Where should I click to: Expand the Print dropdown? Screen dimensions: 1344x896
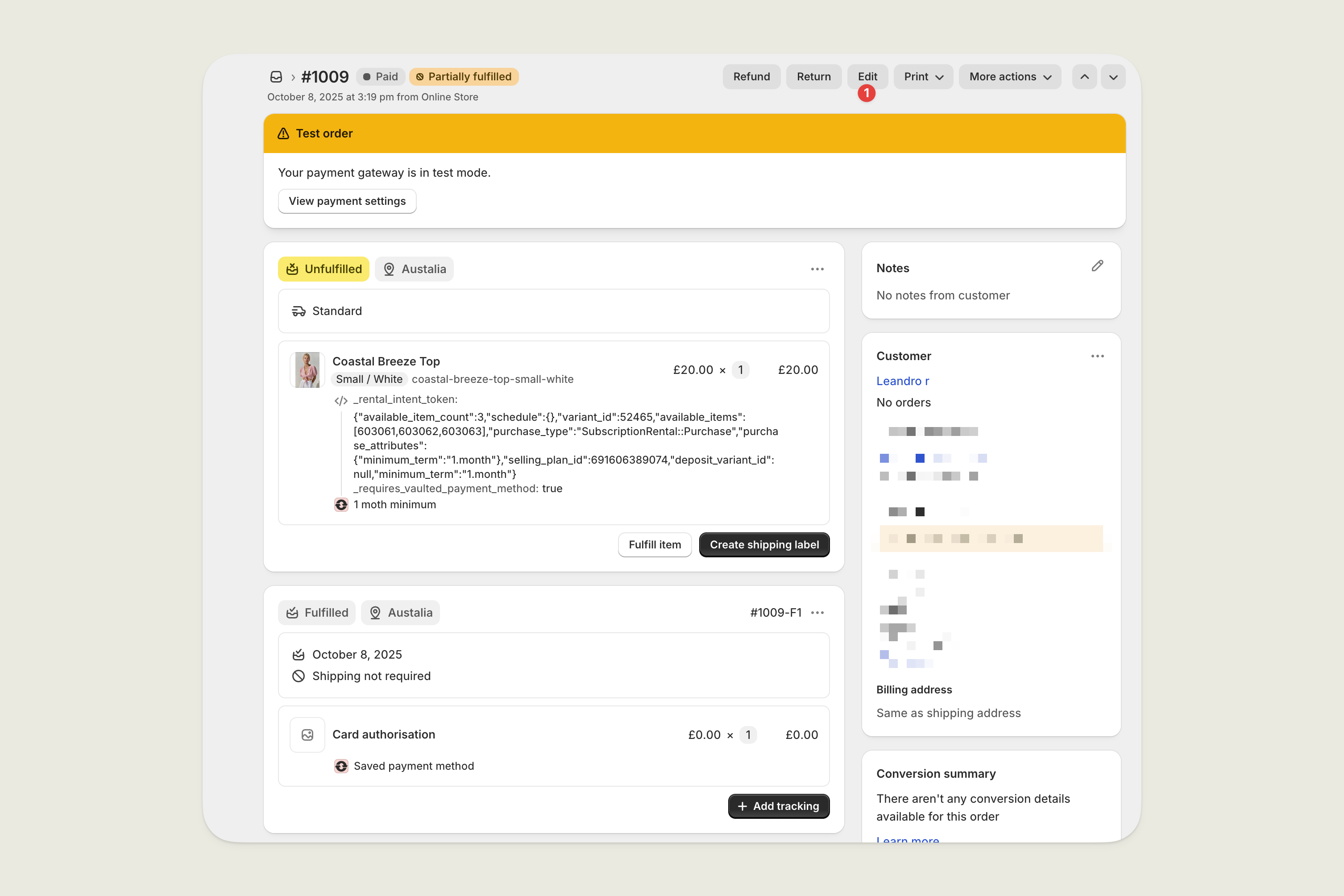click(923, 77)
